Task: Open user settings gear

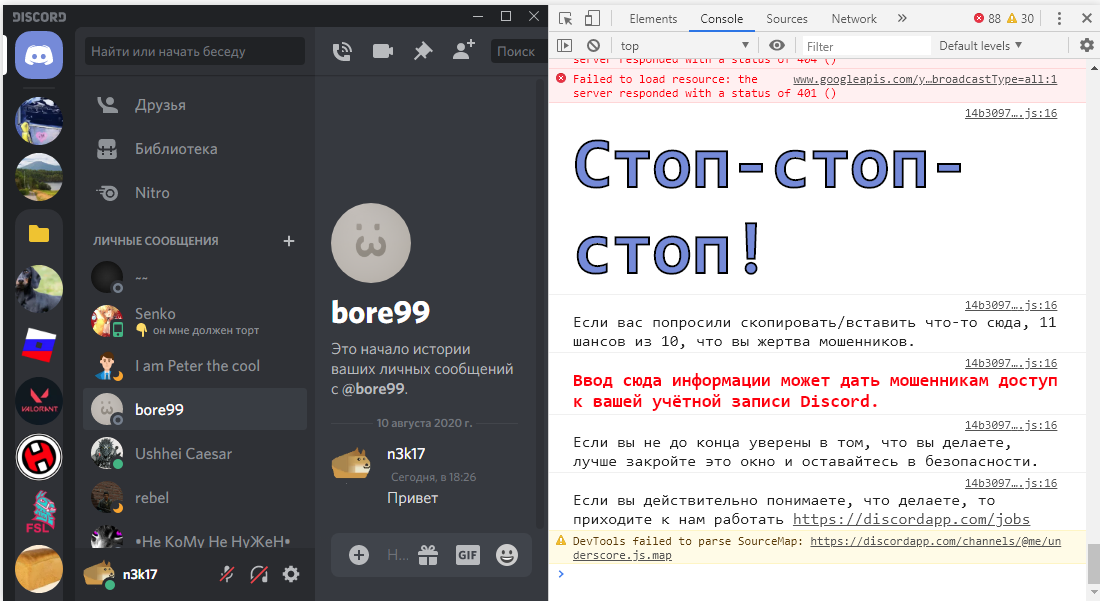Action: tap(290, 574)
